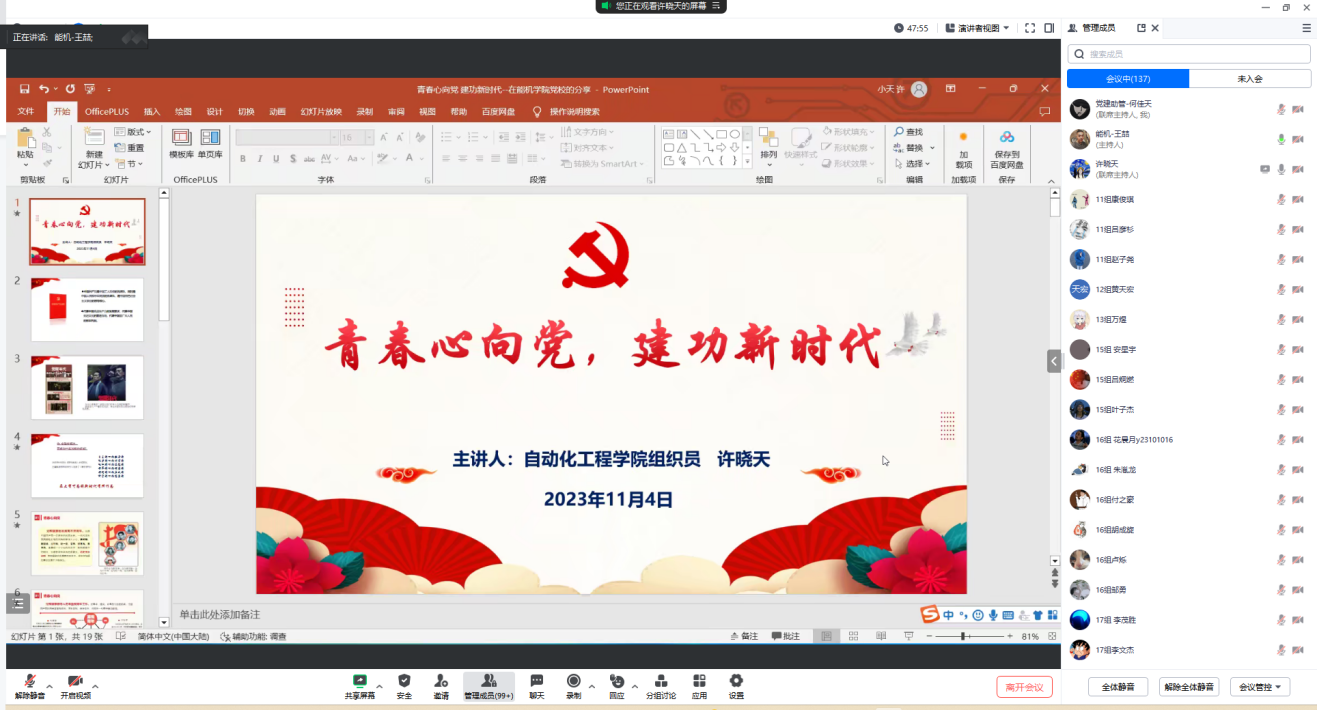The image size is (1317, 710).
Task: Click the 应用 apps grid icon
Action: point(699,682)
